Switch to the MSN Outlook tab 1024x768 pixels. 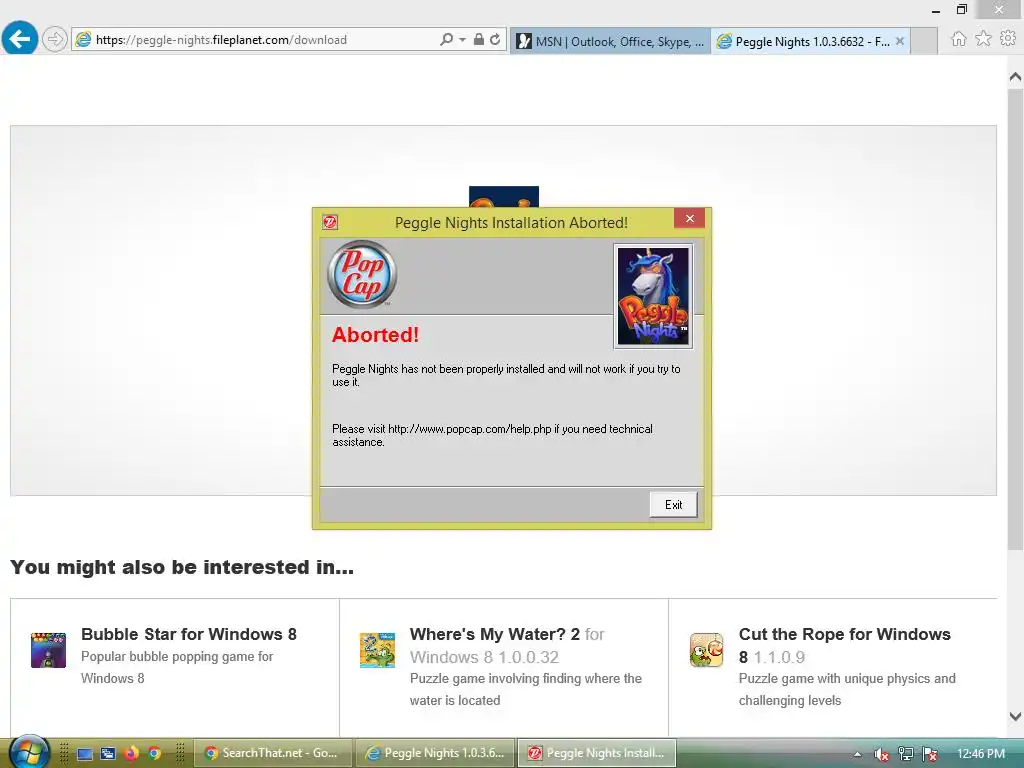pos(610,41)
